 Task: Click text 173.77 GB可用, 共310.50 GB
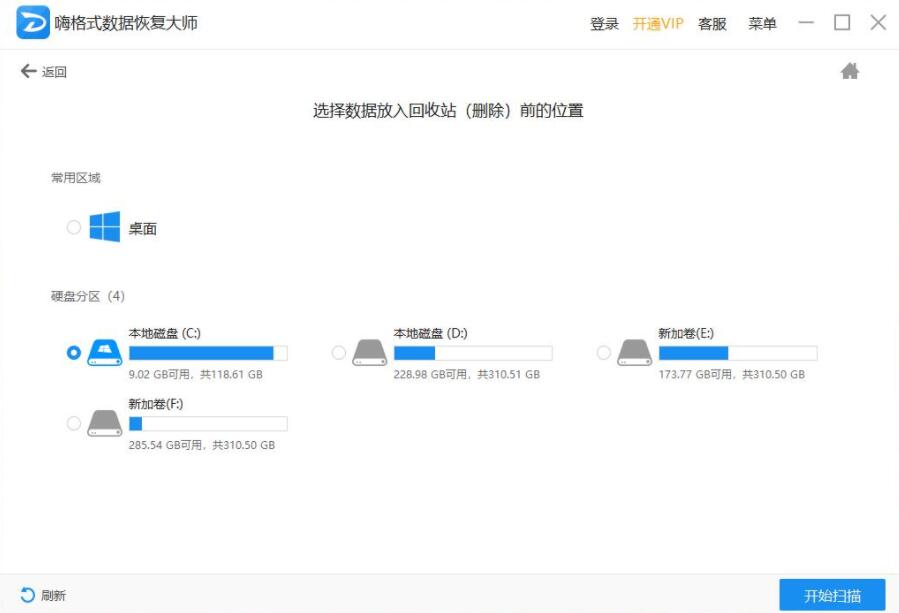[732, 374]
